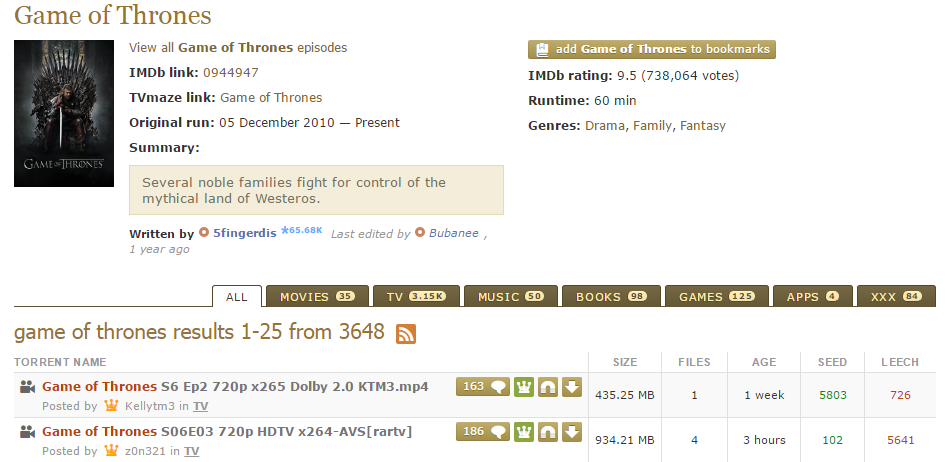Open 5fingerdis user profile

click(x=244, y=233)
